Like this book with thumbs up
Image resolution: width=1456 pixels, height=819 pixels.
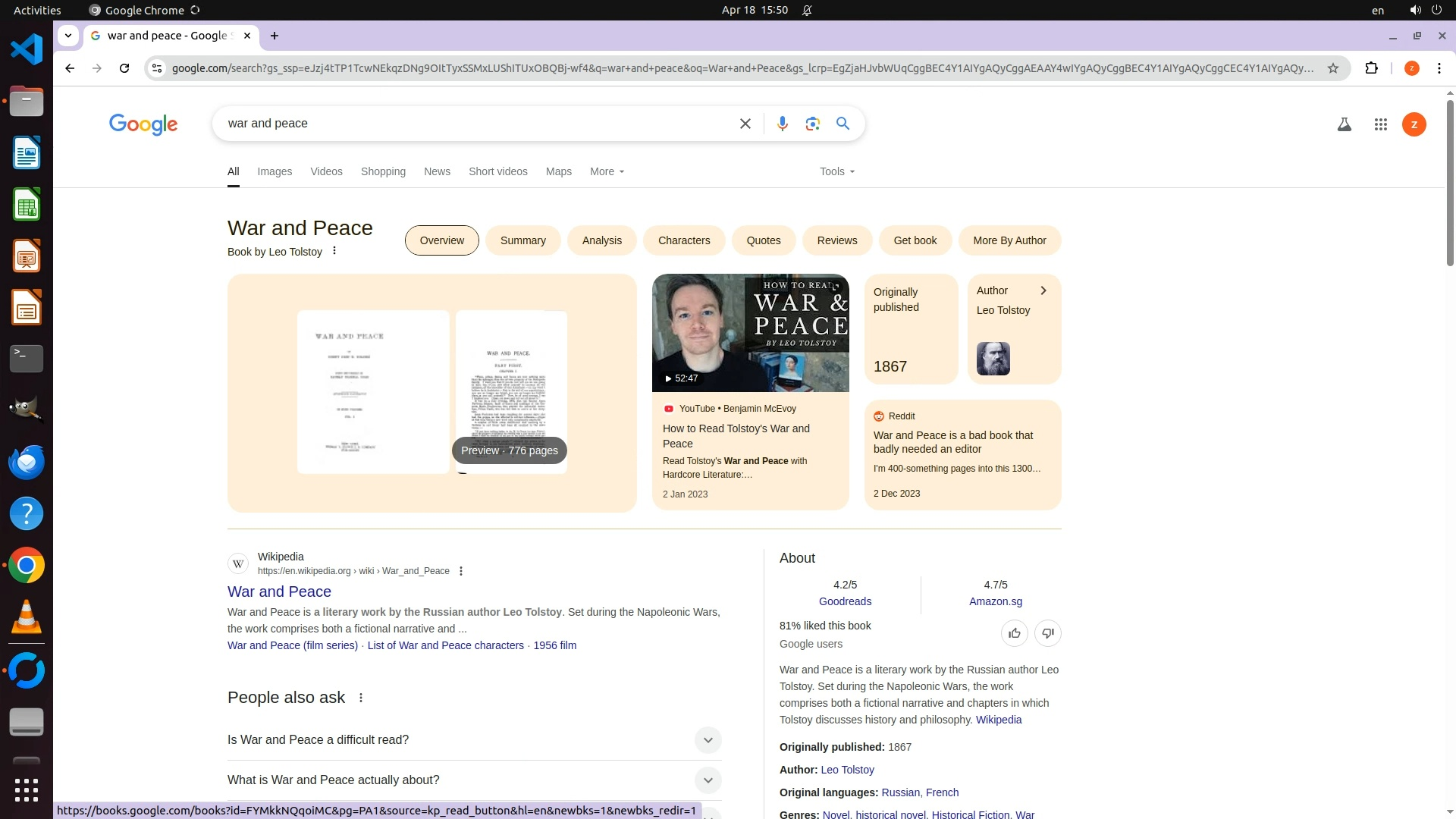click(1014, 633)
